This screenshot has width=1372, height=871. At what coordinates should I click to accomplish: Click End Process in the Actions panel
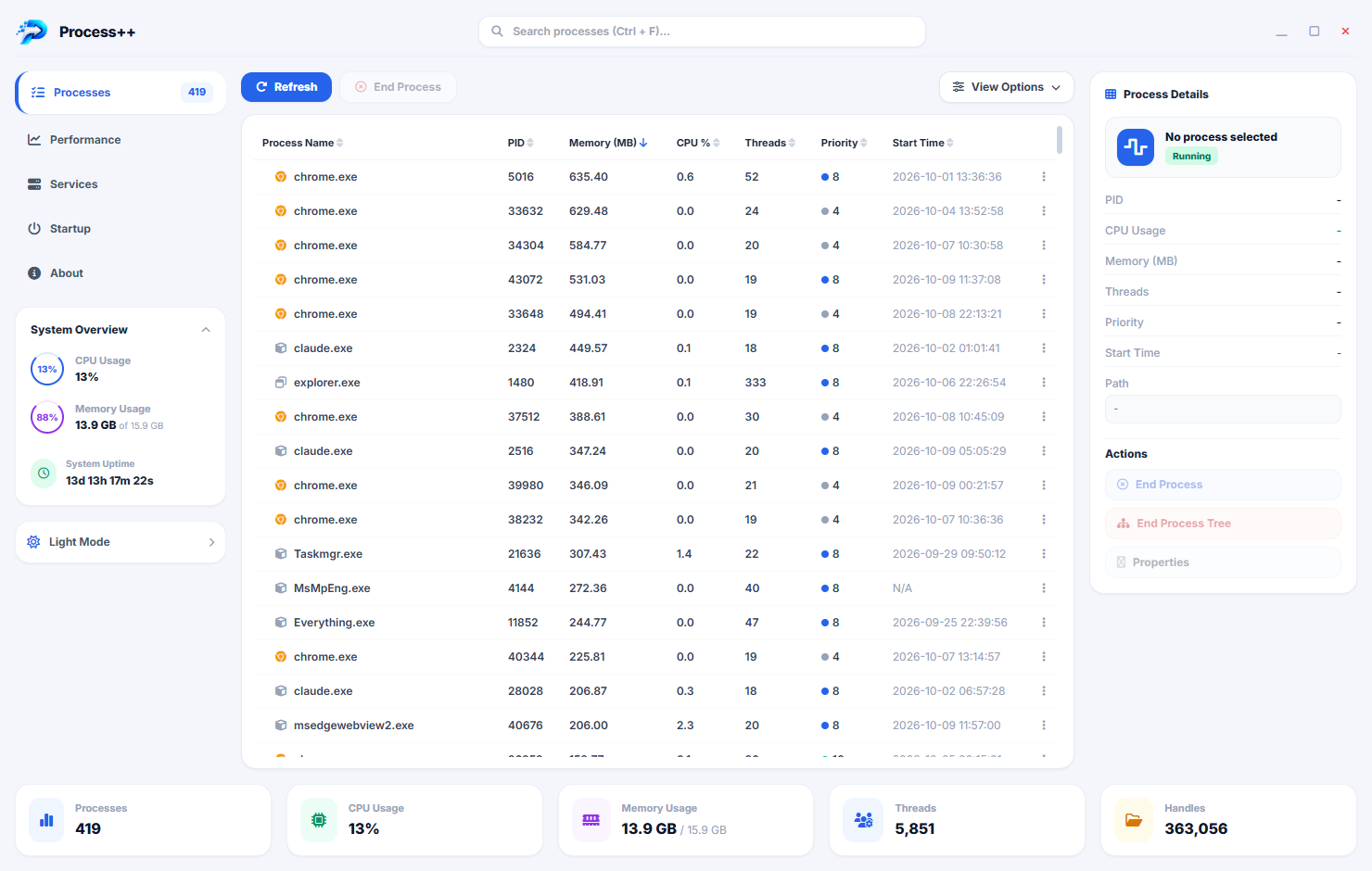1223,485
